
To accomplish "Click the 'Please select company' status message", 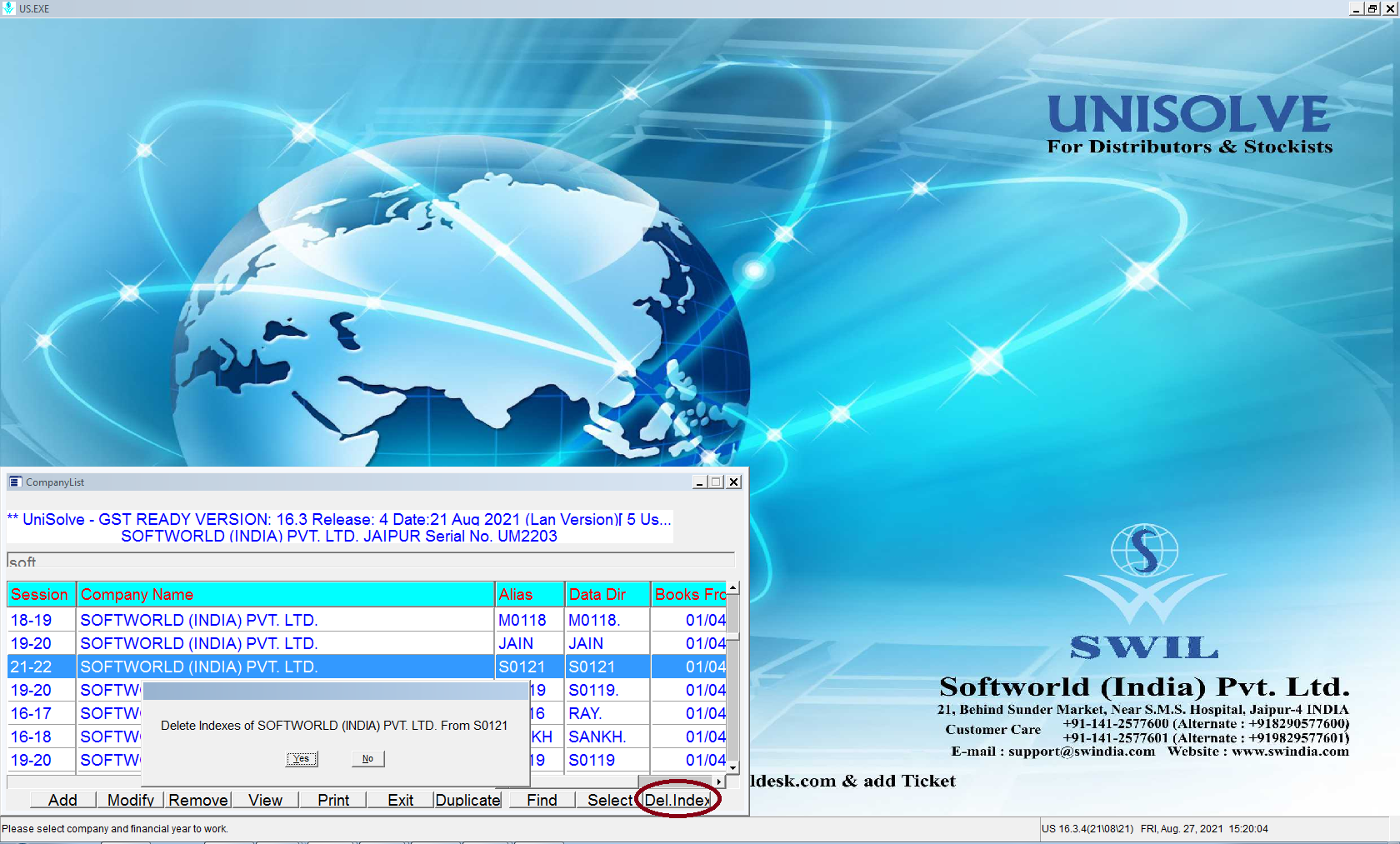I will click(x=115, y=829).
